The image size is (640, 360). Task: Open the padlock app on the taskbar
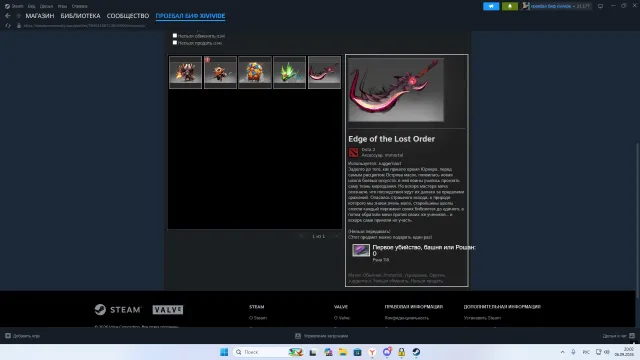[x=402, y=352]
